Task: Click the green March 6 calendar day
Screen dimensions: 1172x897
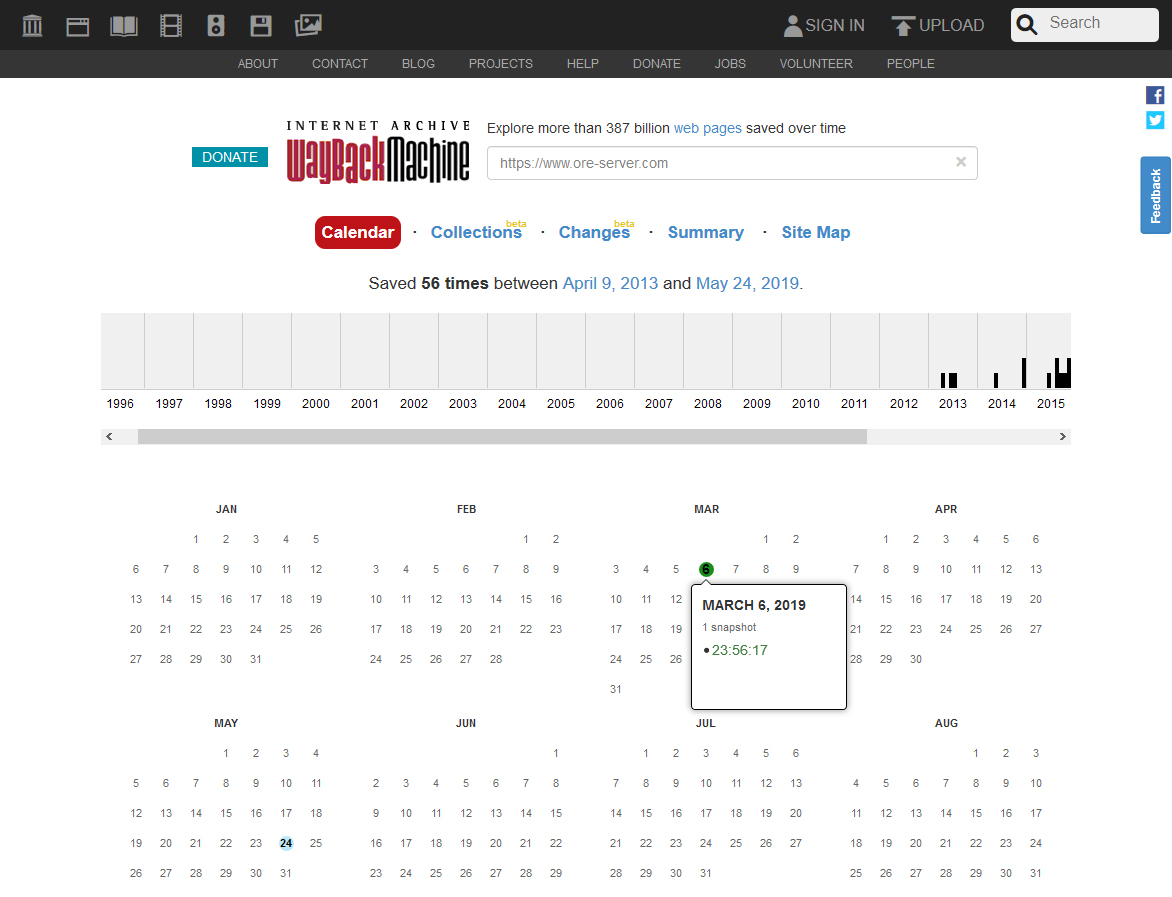Action: 706,570
